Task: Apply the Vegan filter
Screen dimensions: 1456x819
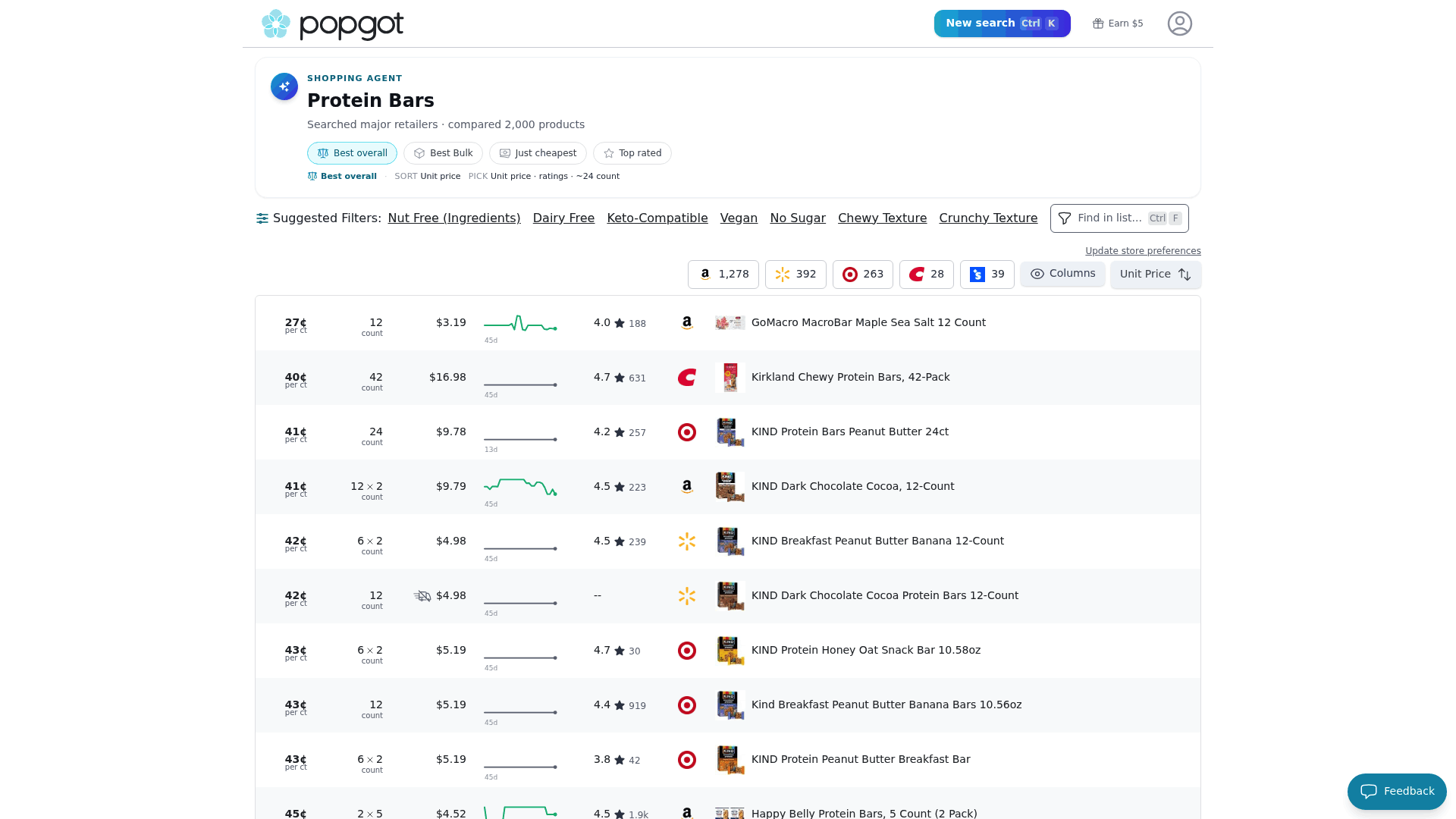Action: click(739, 218)
